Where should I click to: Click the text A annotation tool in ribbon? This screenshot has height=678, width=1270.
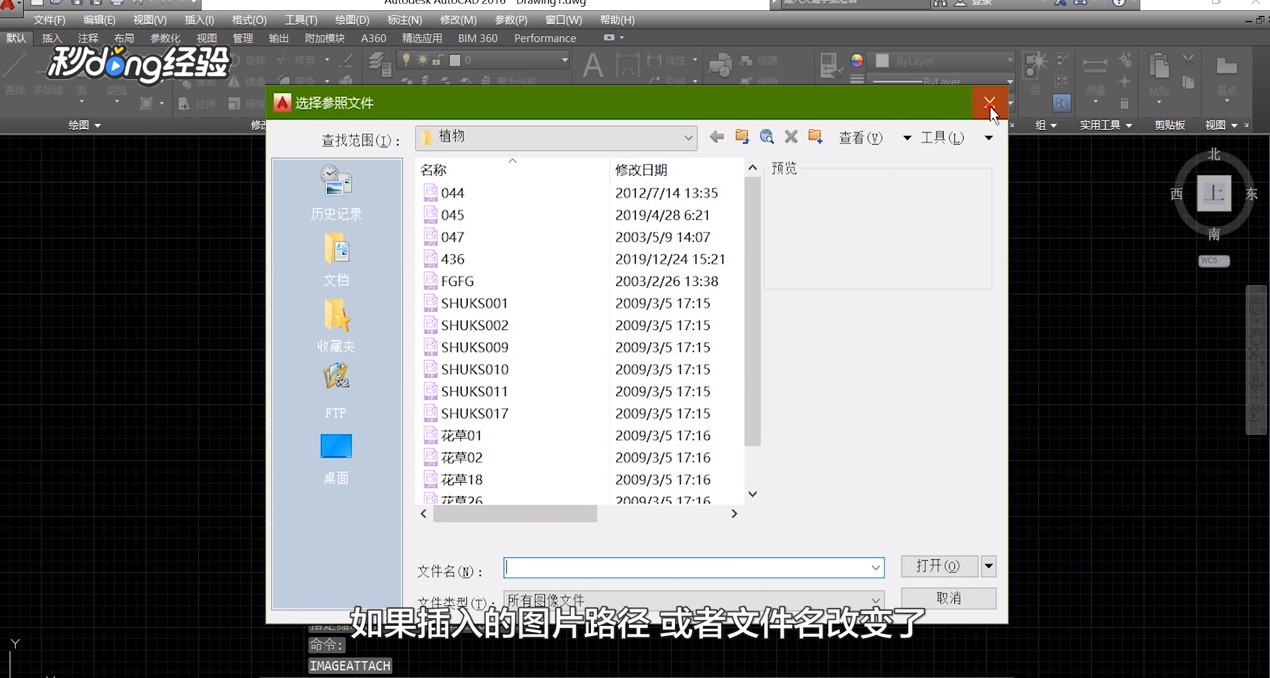click(593, 66)
